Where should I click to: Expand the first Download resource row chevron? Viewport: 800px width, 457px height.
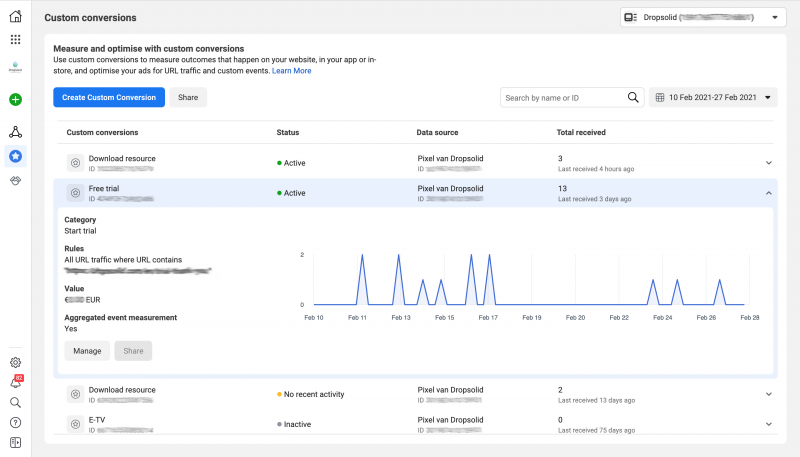pyautogui.click(x=768, y=163)
